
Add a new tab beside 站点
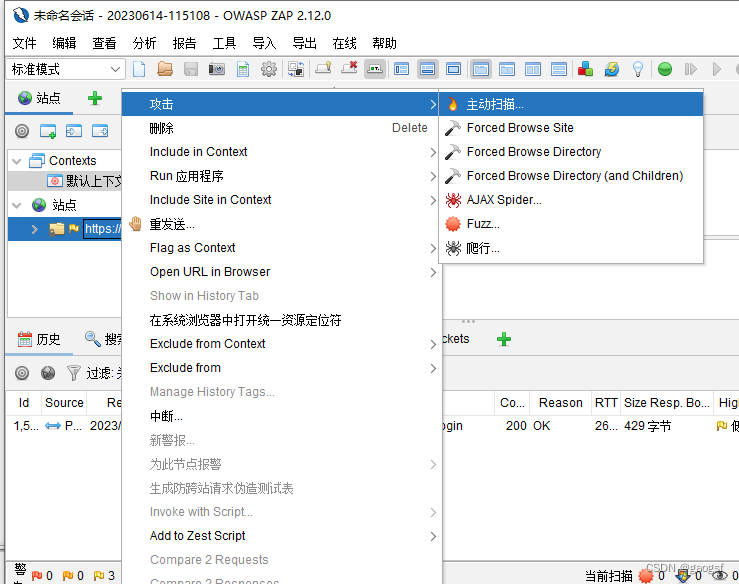coord(95,98)
